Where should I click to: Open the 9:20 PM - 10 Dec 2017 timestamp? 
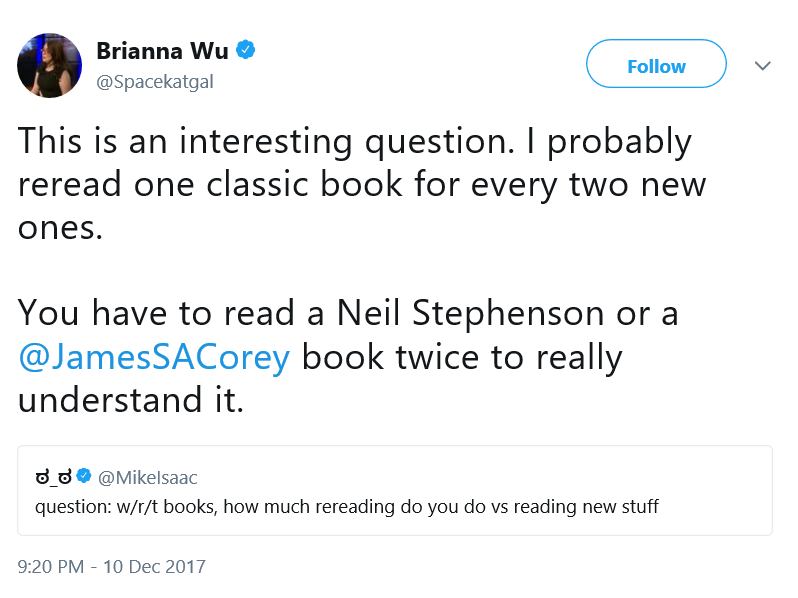[x=111, y=566]
